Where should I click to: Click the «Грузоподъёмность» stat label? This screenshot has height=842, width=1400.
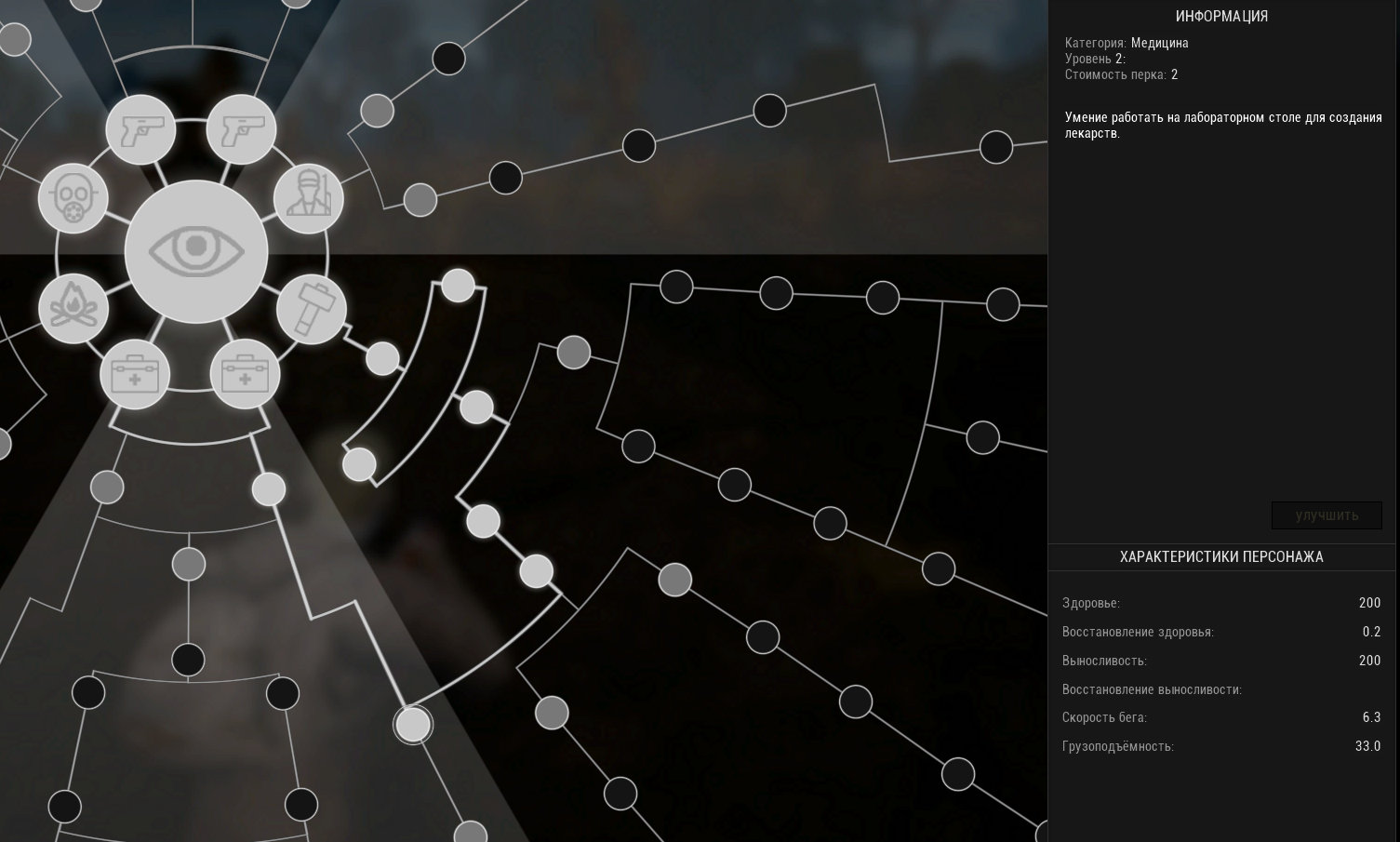click(x=1118, y=746)
